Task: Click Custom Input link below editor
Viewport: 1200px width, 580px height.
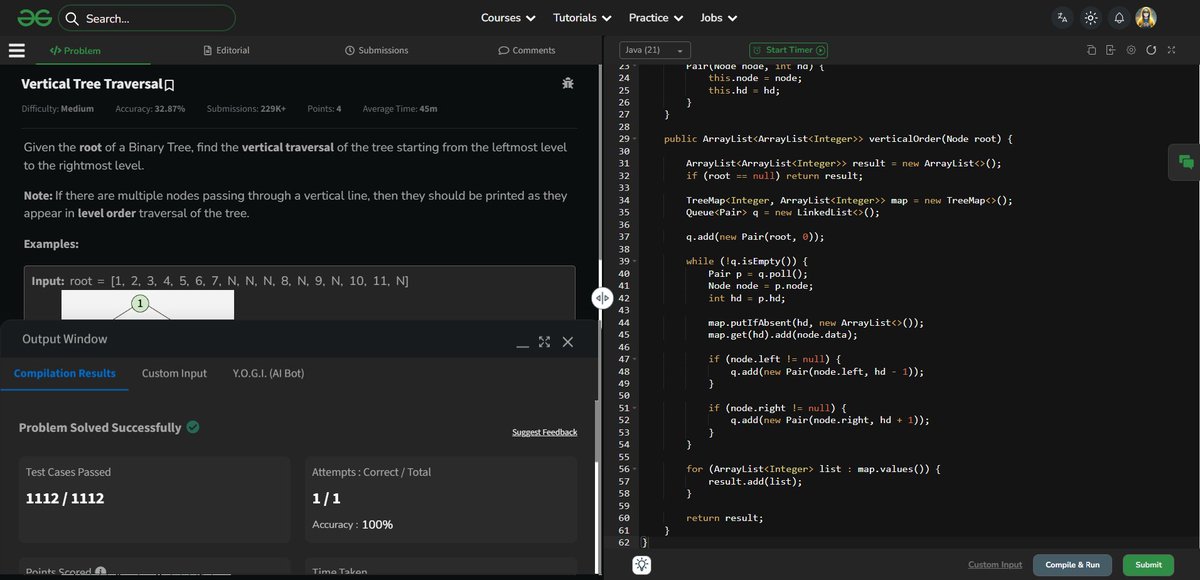Action: point(995,565)
